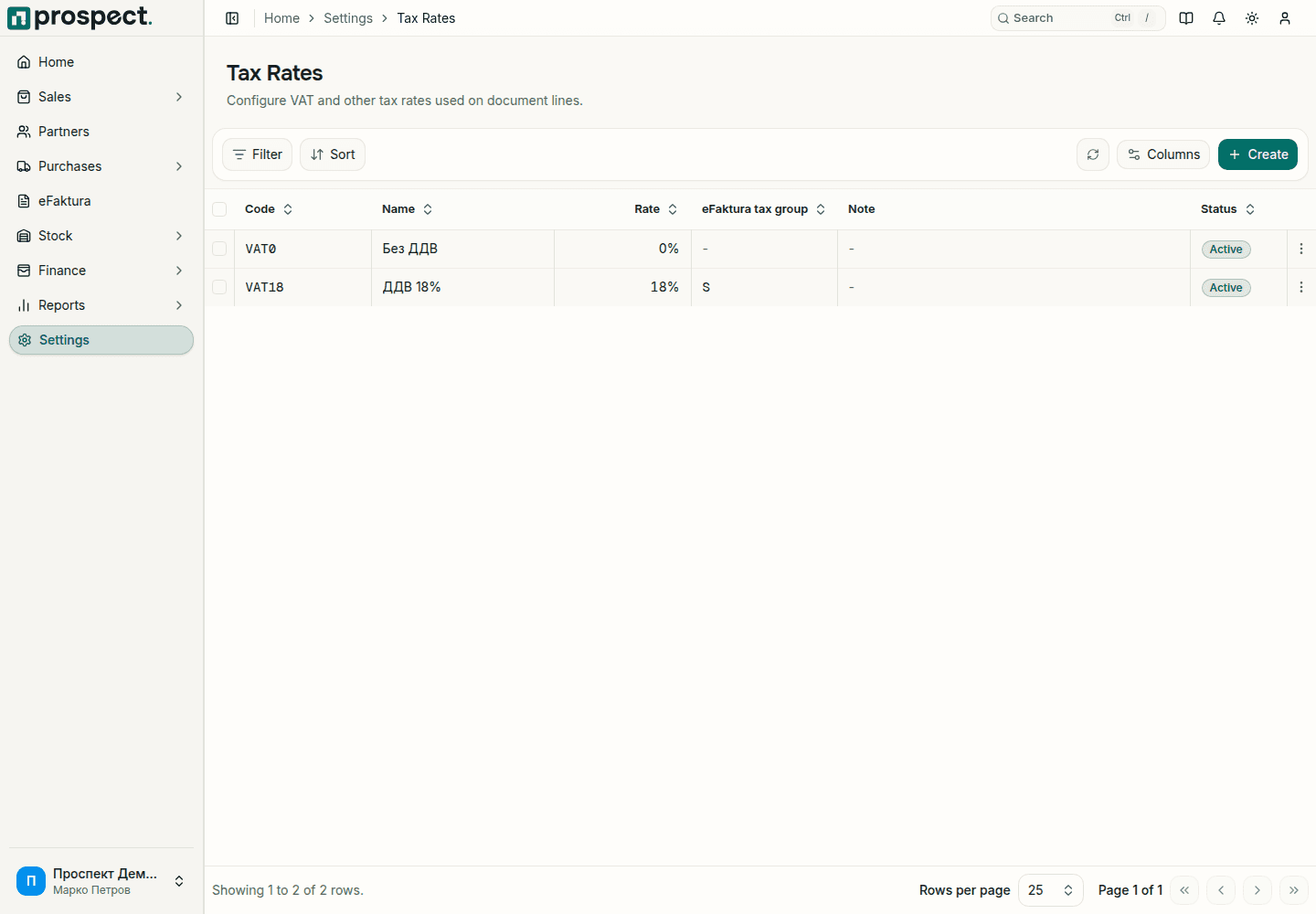Click the Create button
Screen dimensions: 1316x914
point(1258,154)
